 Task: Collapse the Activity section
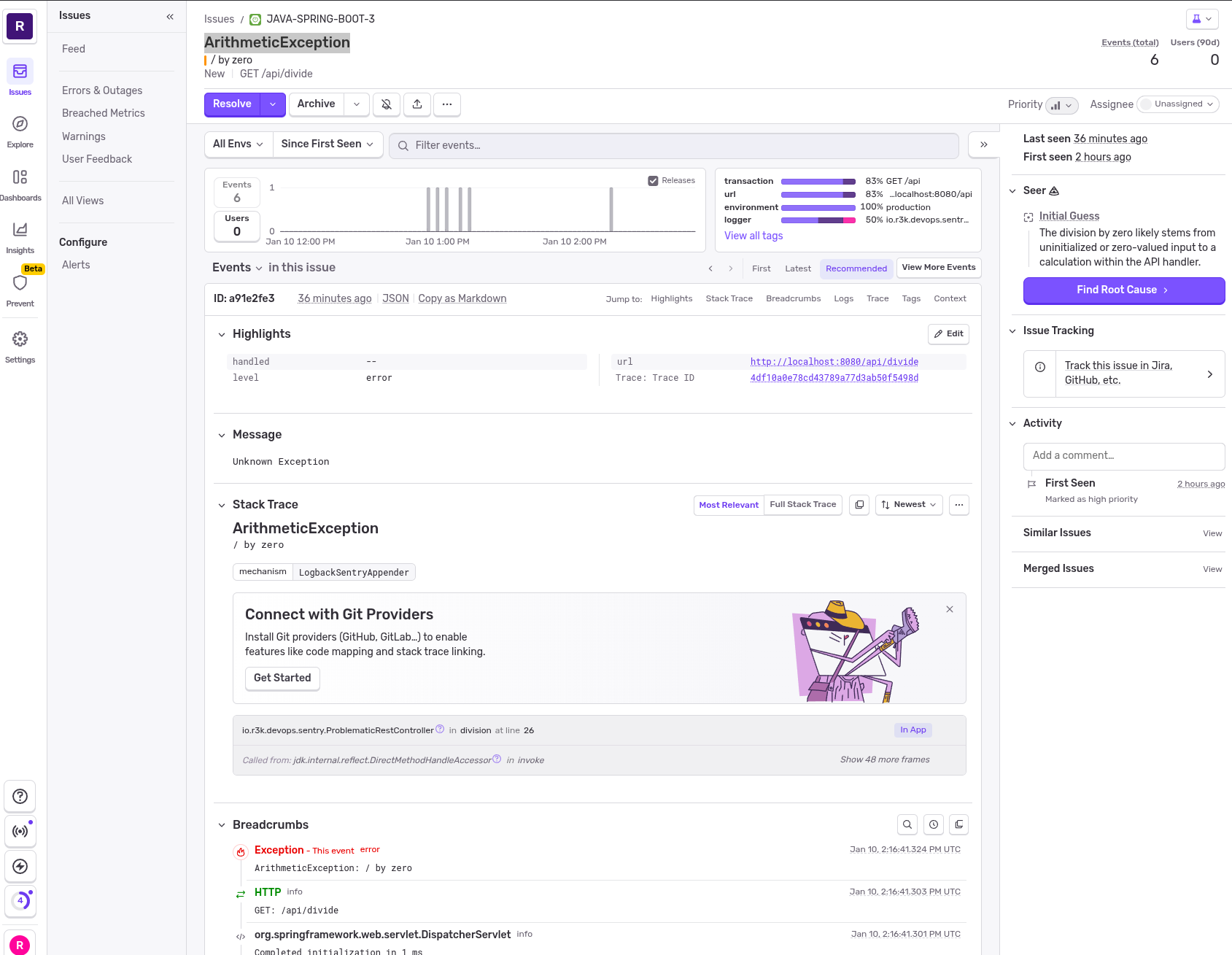pyautogui.click(x=1012, y=424)
